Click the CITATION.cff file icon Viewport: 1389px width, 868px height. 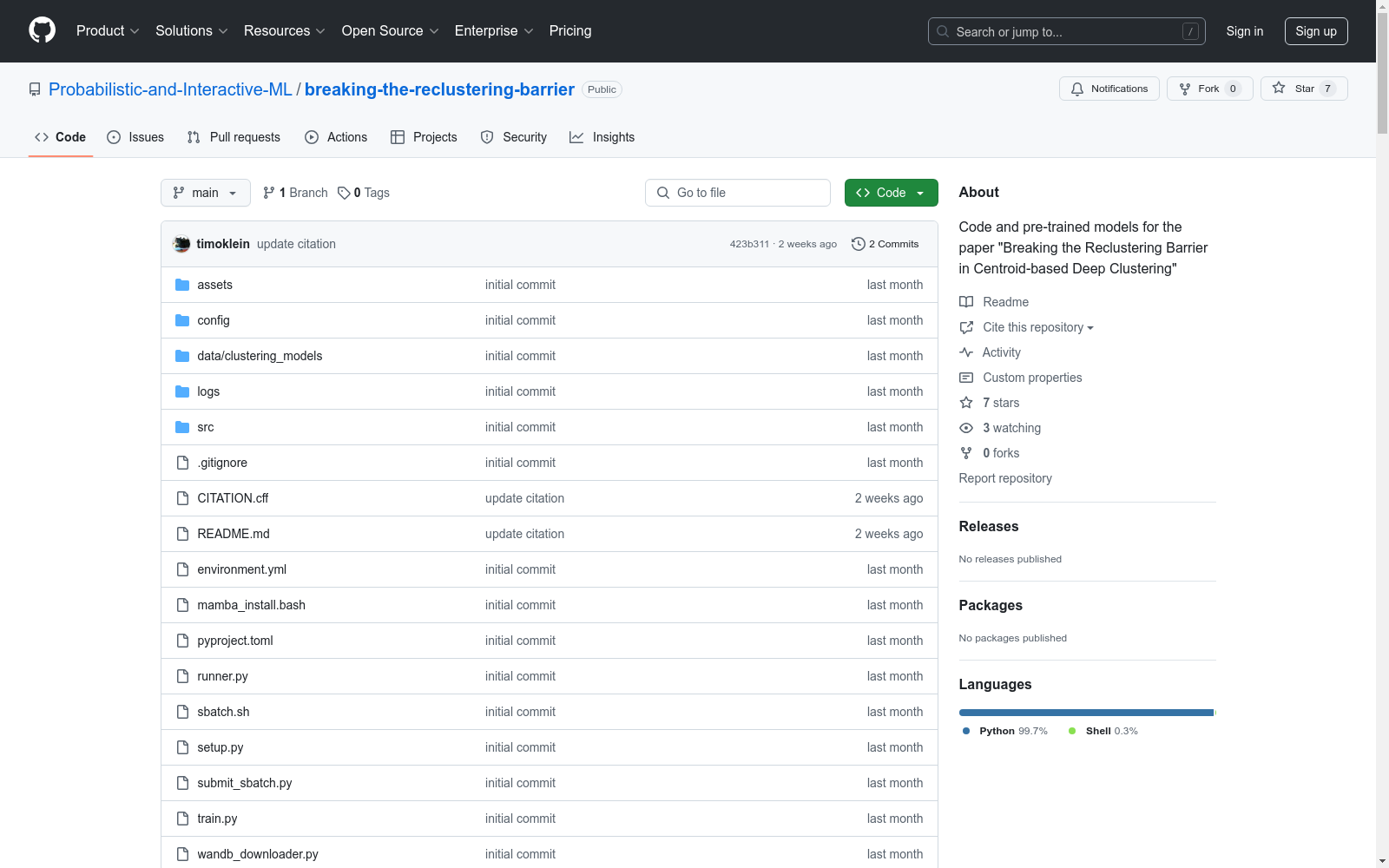click(x=182, y=498)
